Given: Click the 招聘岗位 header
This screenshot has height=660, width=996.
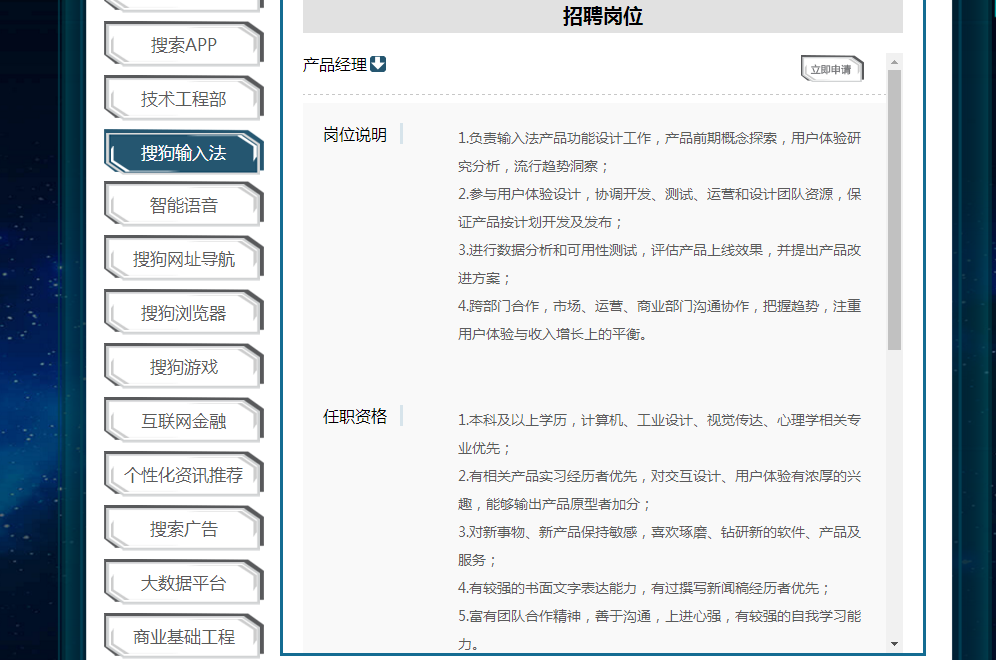Looking at the screenshot, I should 602,16.
